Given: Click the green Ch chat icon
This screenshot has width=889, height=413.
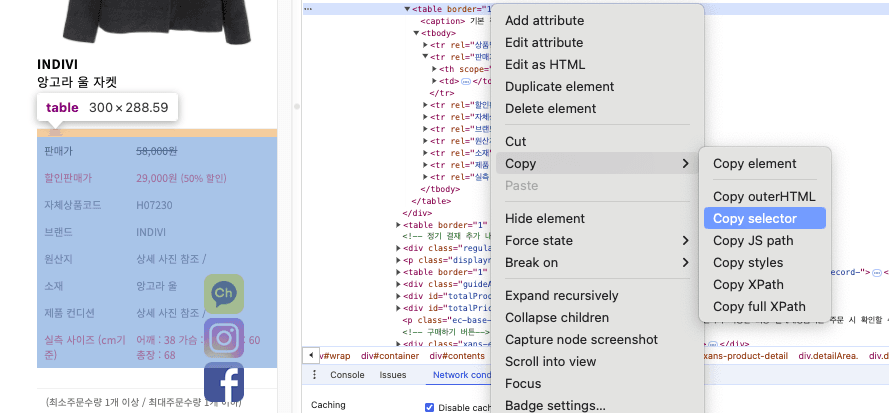Looking at the screenshot, I should 224,294.
